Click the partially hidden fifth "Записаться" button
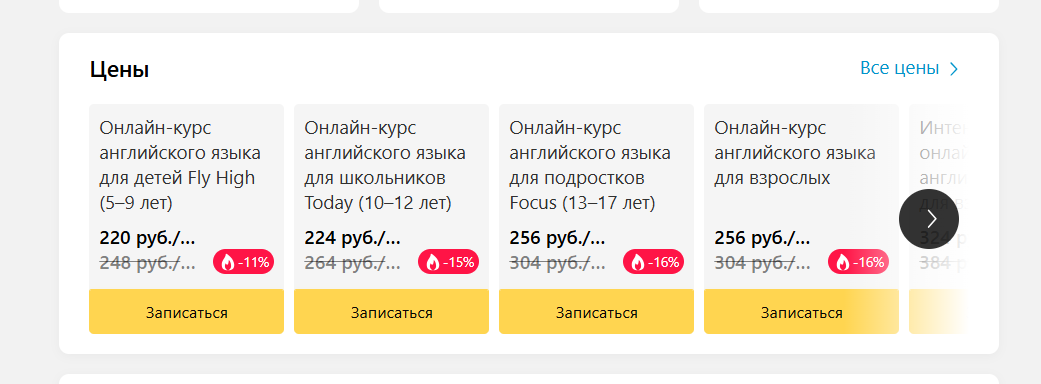Screen dimensions: 1041x384 [936, 312]
